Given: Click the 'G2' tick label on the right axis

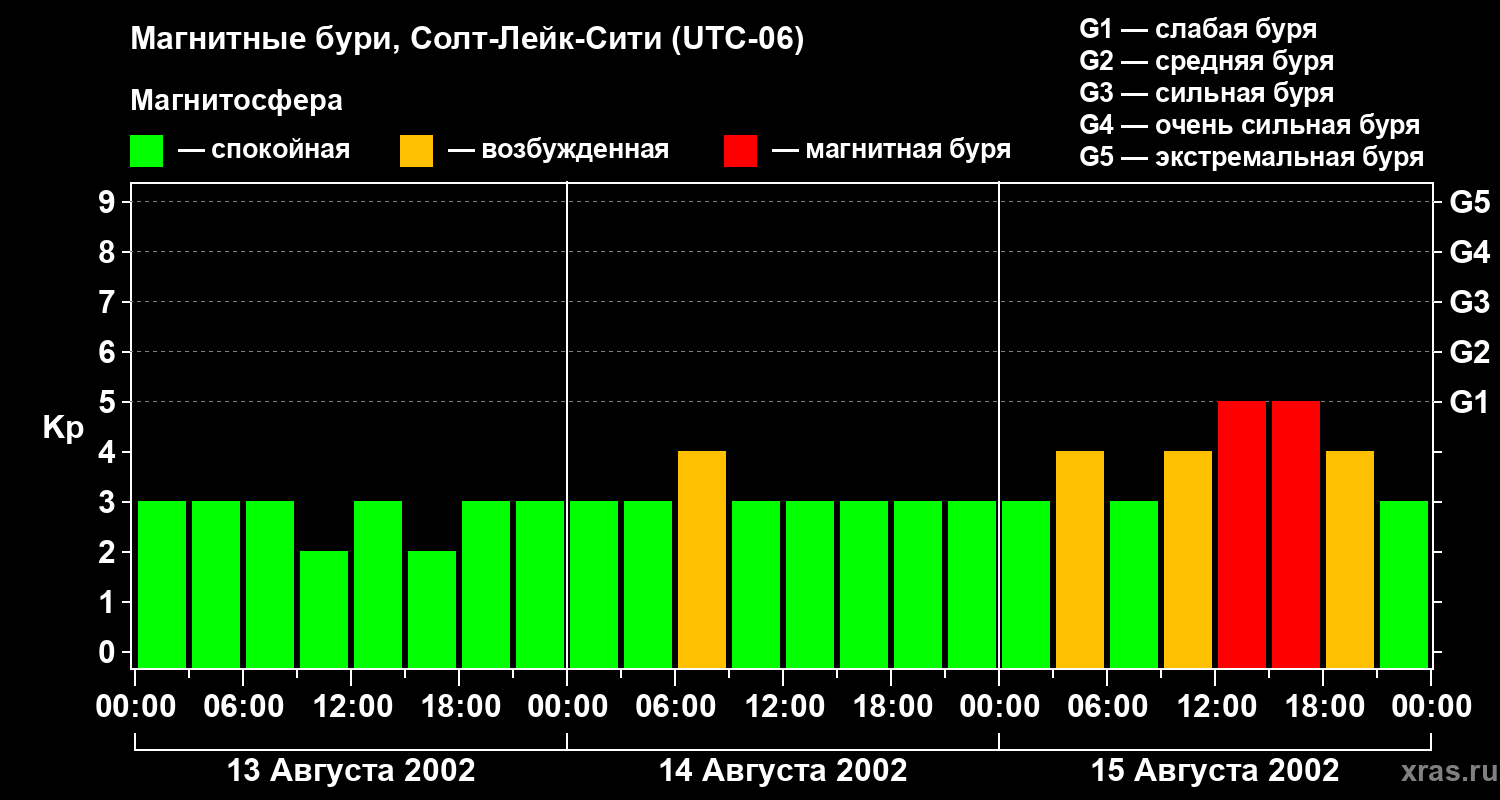Looking at the screenshot, I should pyautogui.click(x=1470, y=352).
